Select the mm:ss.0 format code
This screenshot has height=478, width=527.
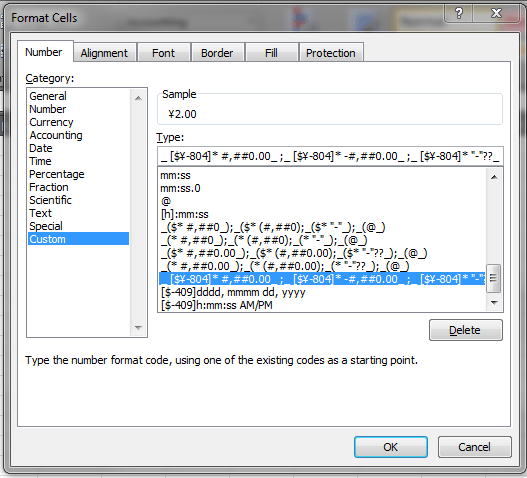[x=322, y=188]
